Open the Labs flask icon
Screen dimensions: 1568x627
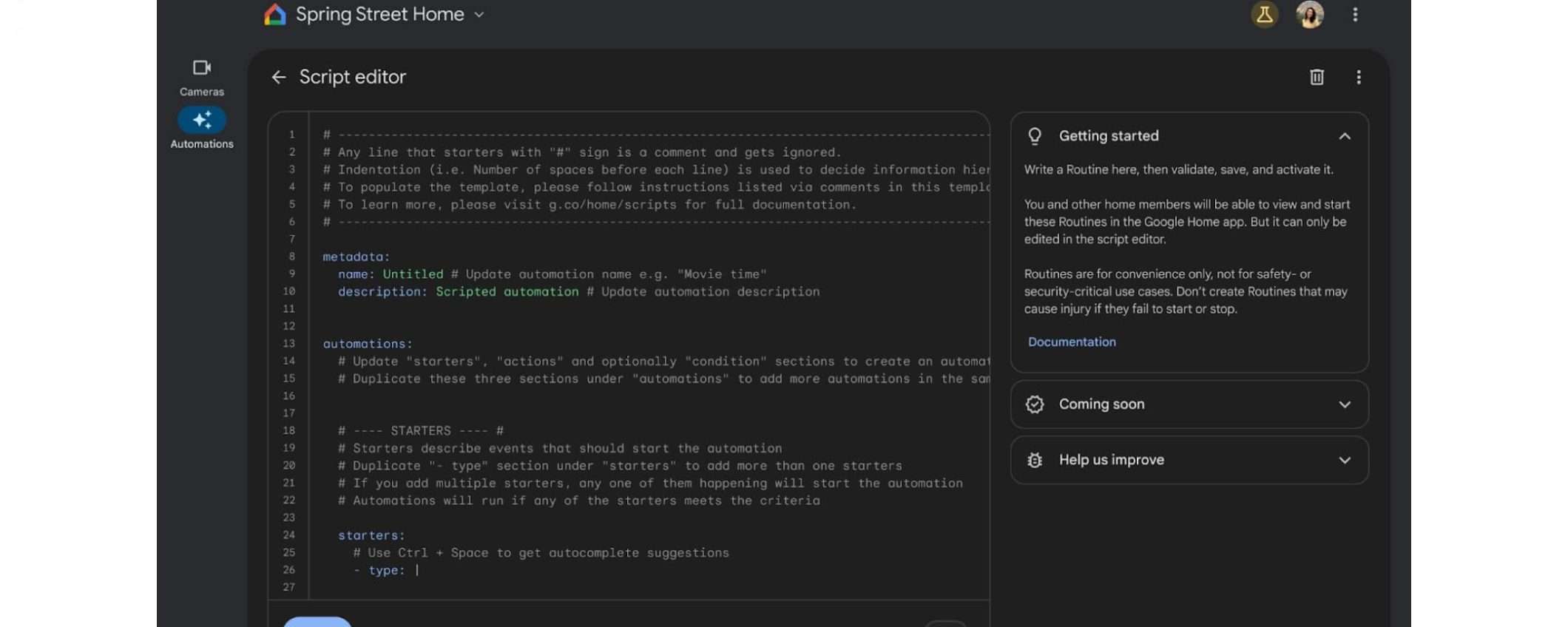(1264, 15)
